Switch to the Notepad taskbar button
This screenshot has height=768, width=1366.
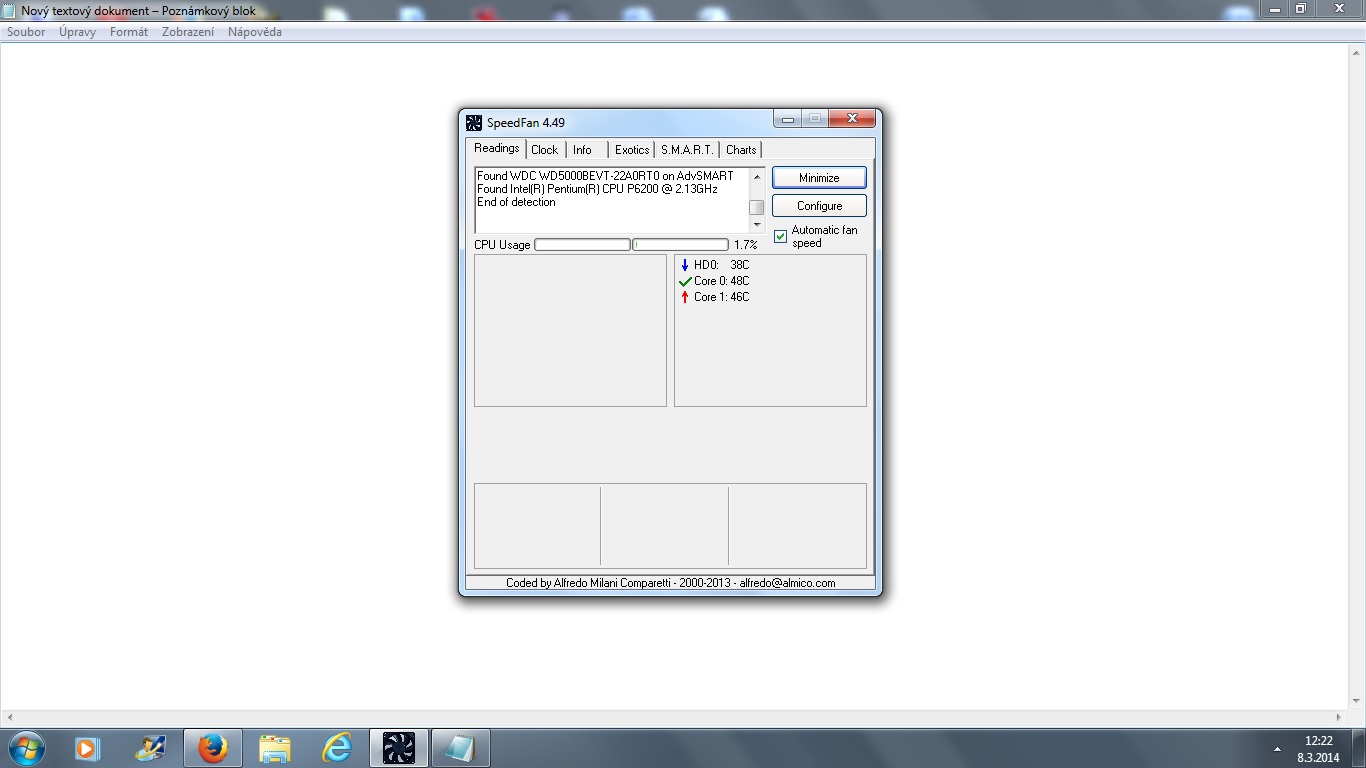461,748
